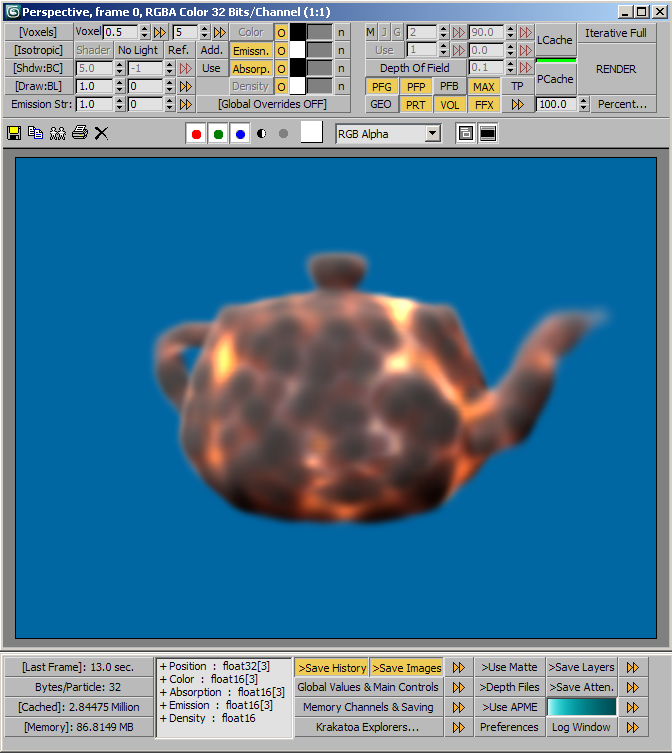Open double-arrow menu next to FFX button
This screenshot has width=672, height=753.
point(517,104)
